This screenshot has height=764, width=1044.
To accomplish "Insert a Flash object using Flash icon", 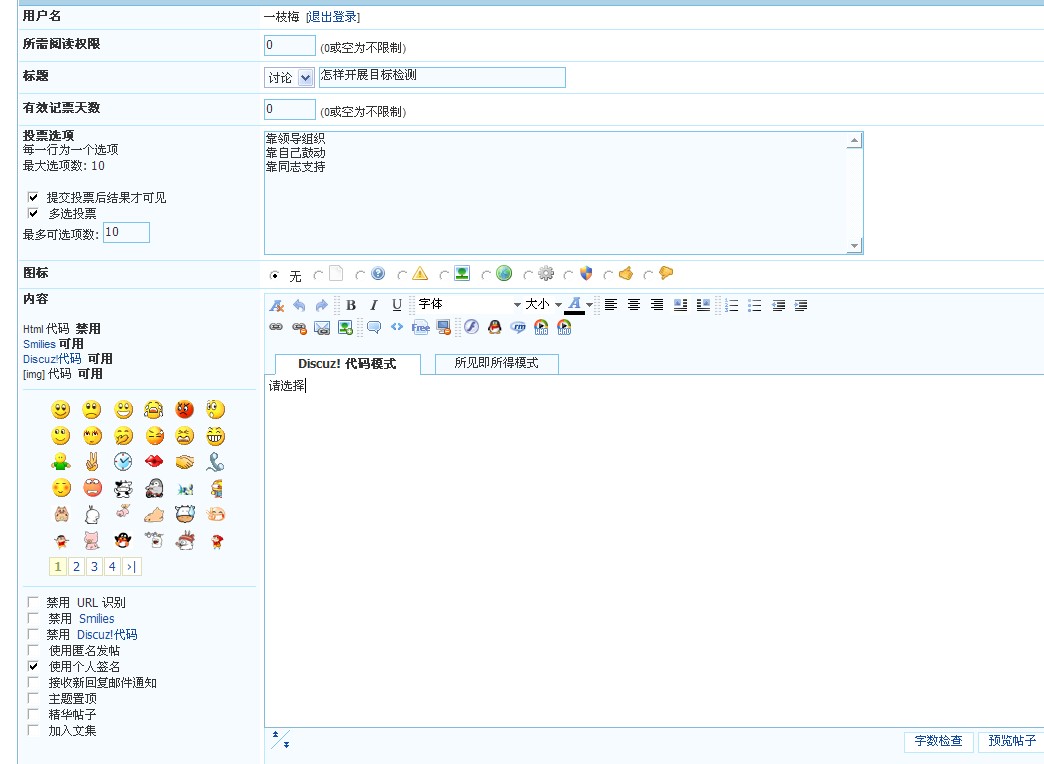I will coord(471,327).
